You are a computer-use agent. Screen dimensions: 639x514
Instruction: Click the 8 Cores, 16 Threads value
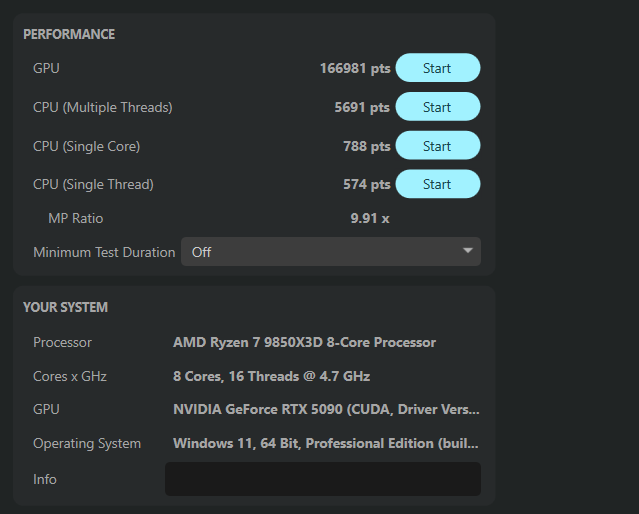(x=271, y=376)
